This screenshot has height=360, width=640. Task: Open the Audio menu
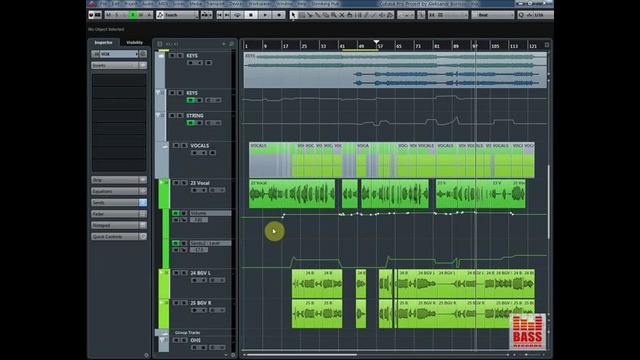click(x=148, y=4)
